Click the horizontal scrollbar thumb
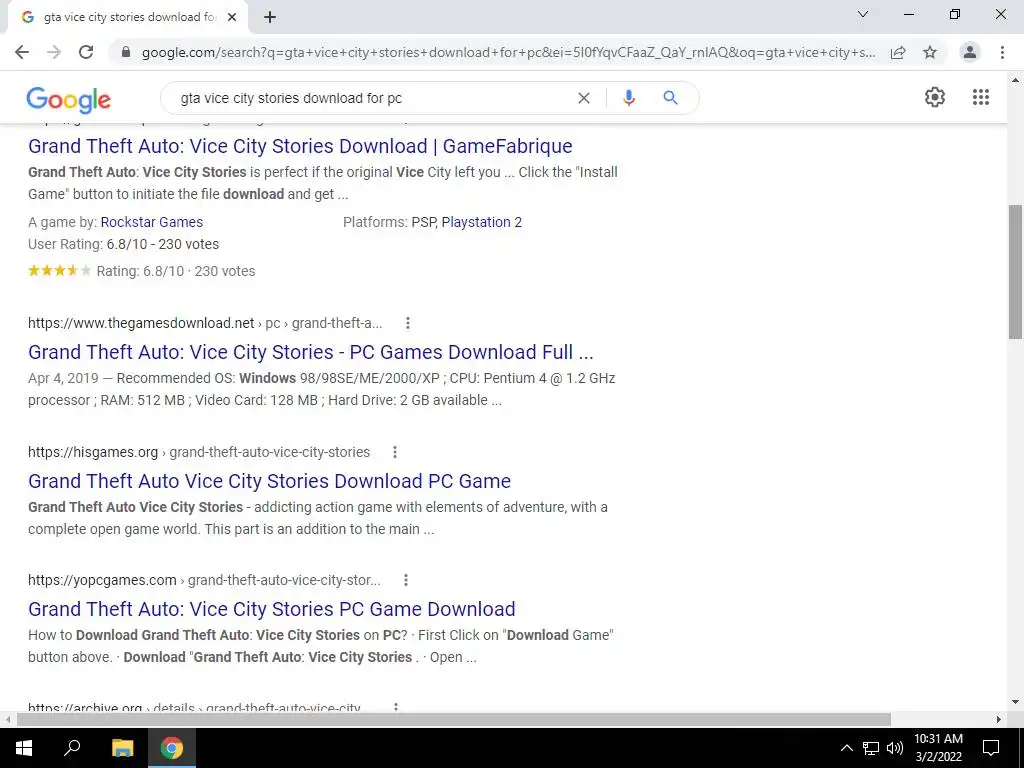The image size is (1024, 768). (454, 719)
